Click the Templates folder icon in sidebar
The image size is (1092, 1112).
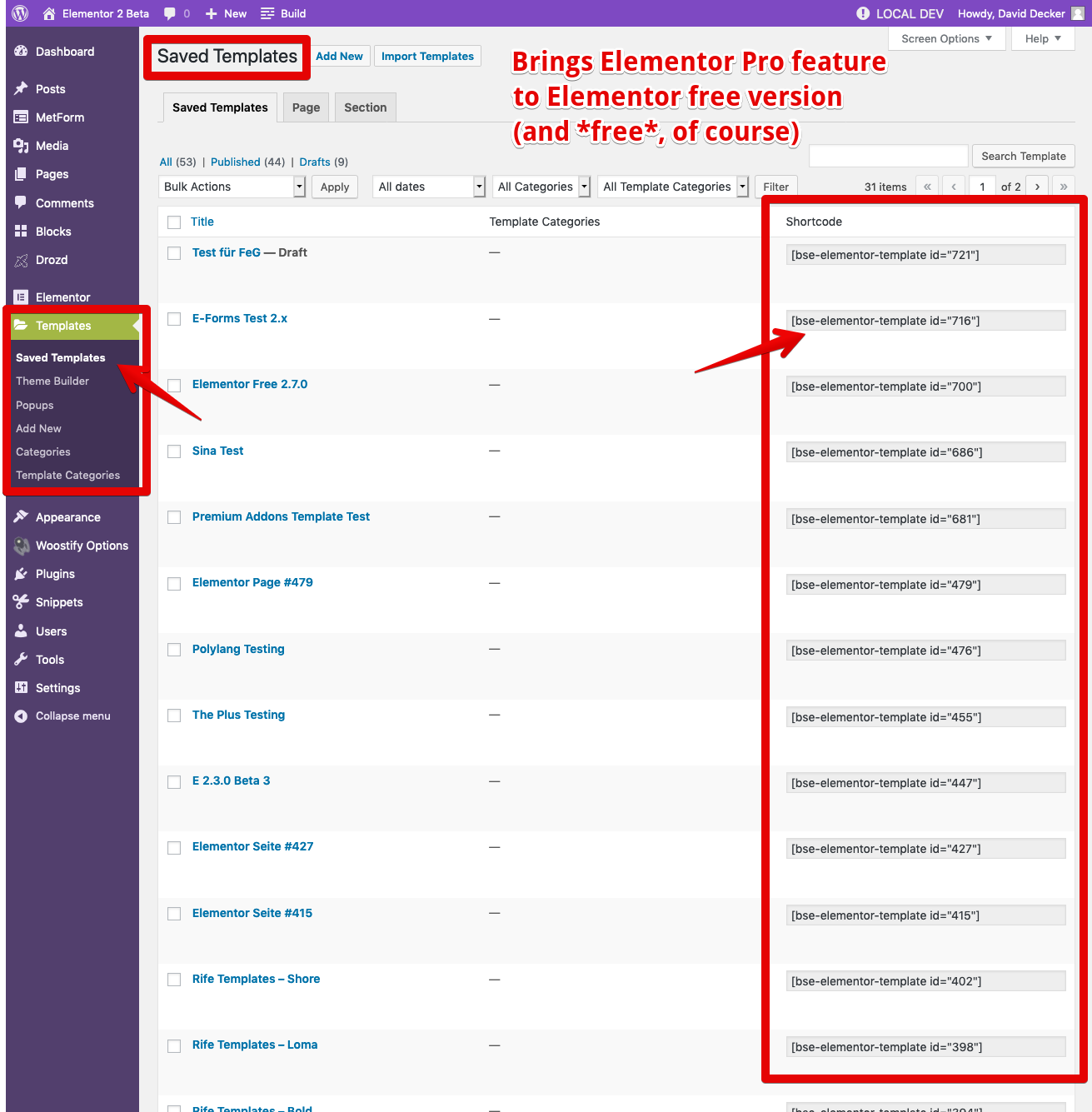click(21, 326)
